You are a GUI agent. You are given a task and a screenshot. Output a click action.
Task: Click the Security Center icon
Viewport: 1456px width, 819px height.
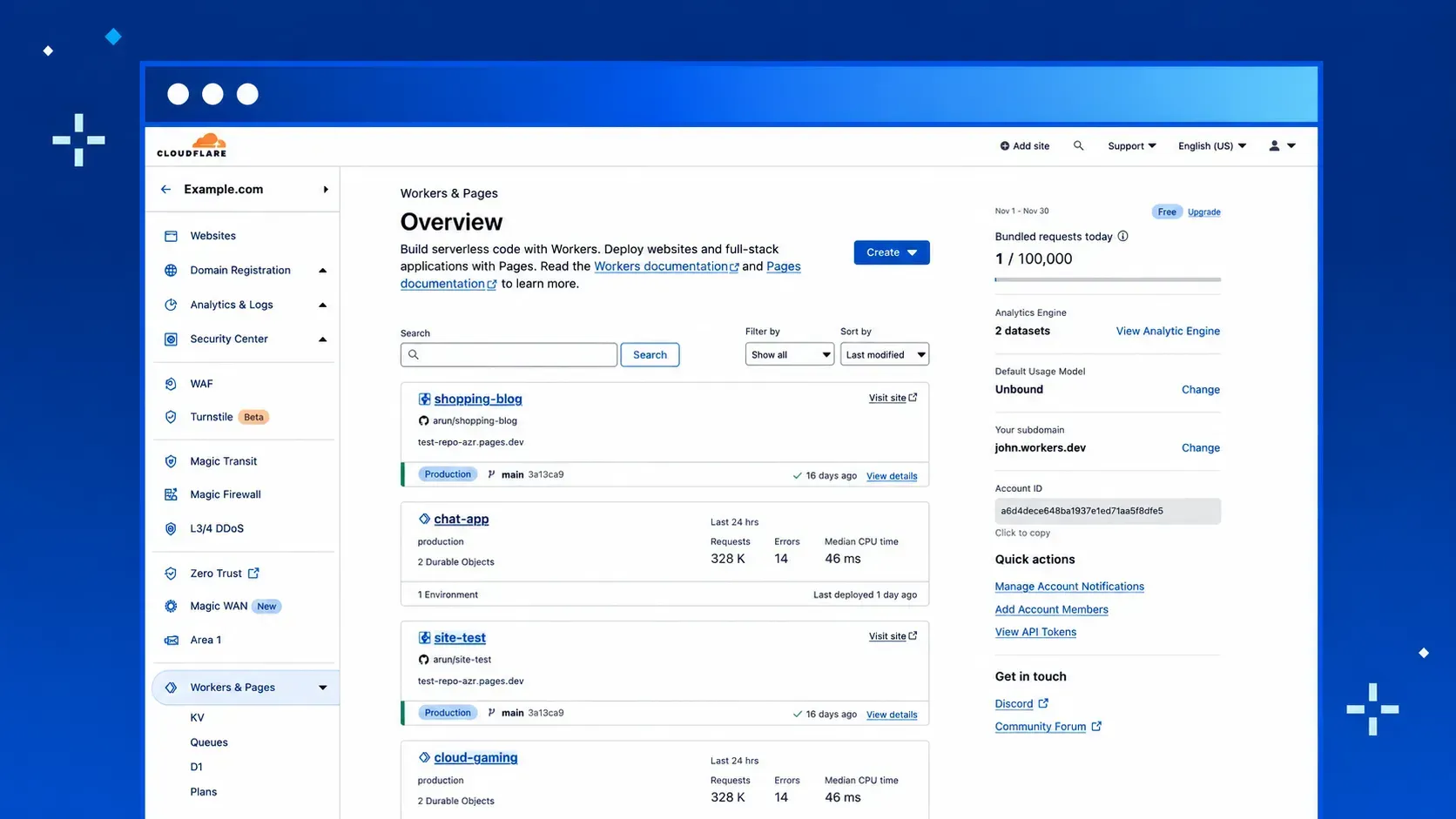pos(171,339)
